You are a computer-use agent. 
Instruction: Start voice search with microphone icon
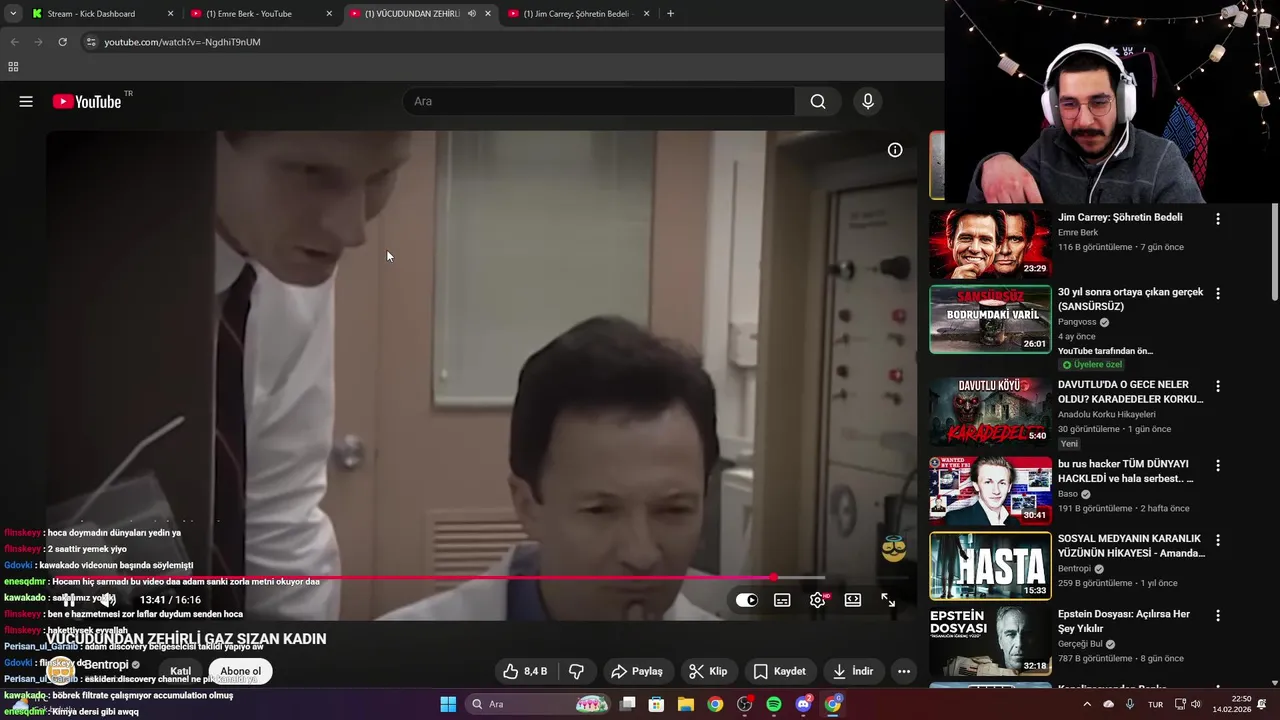pos(868,101)
